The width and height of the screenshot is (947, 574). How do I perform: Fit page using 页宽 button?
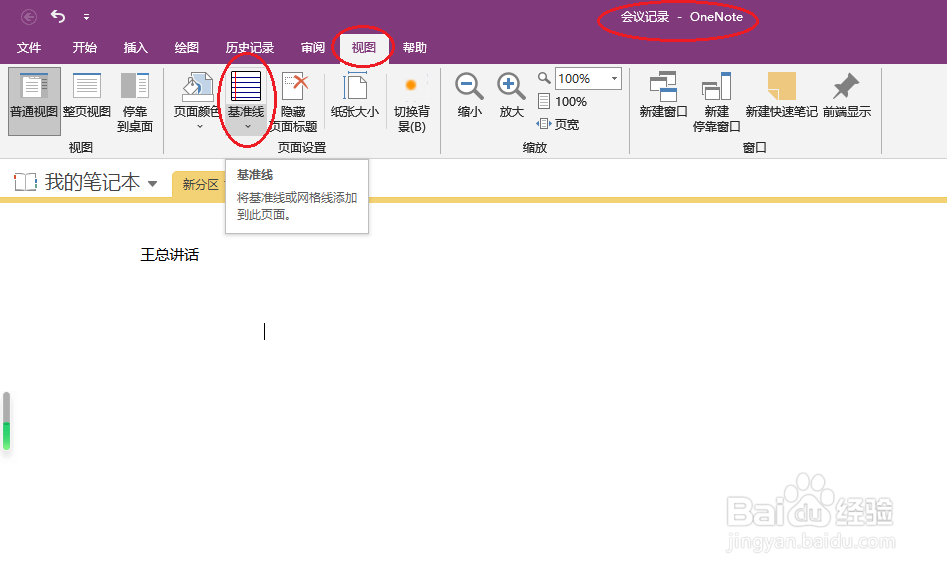coord(558,124)
